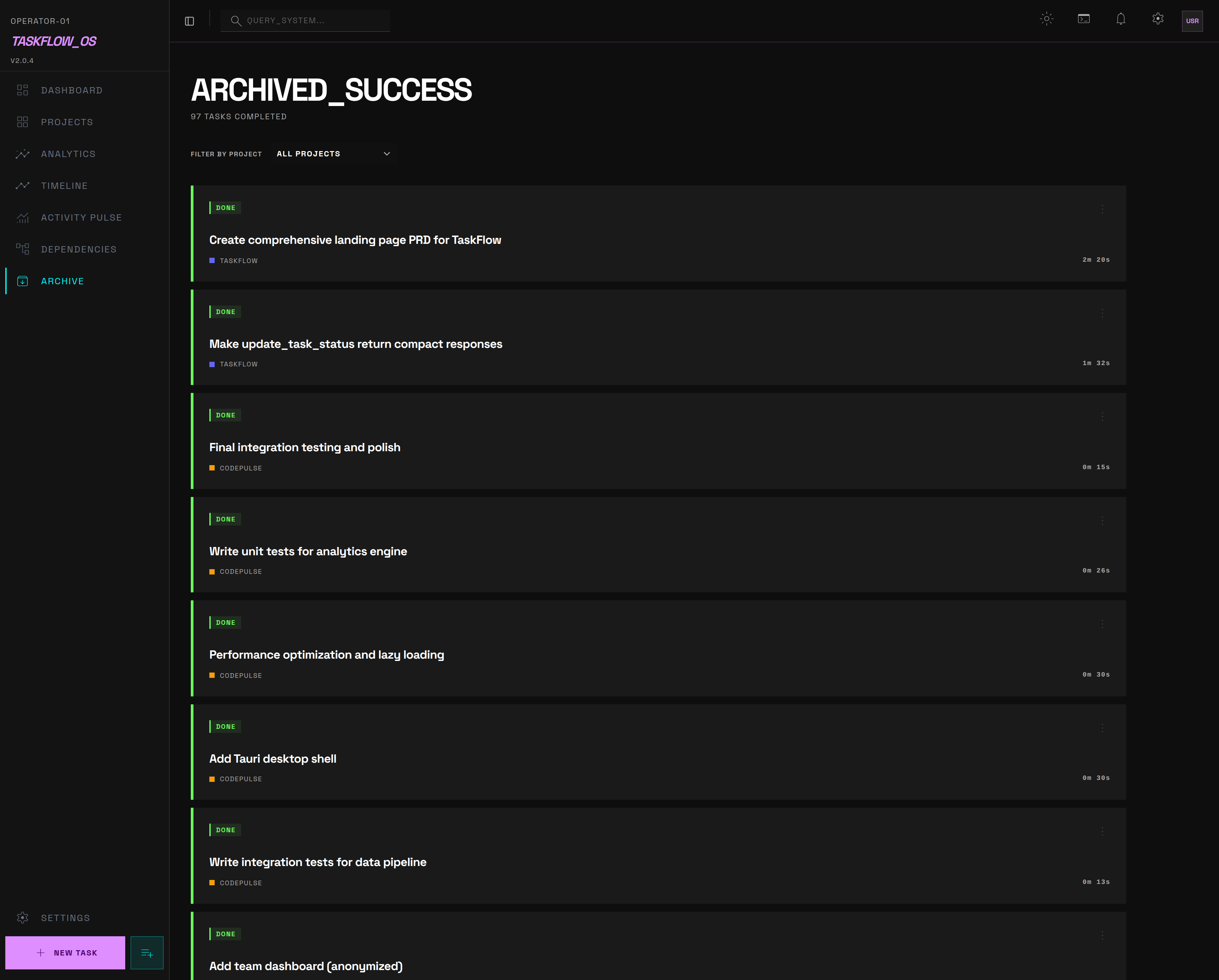Toggle the theme brightness icon
1219x980 pixels.
1047,19
